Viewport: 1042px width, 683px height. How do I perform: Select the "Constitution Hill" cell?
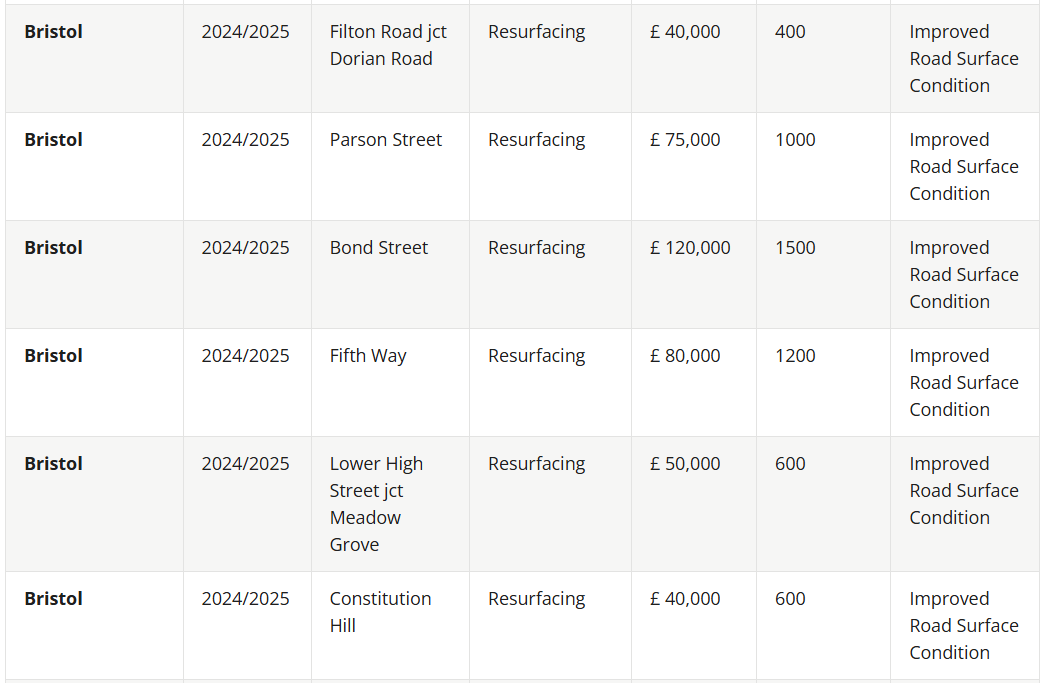click(380, 612)
